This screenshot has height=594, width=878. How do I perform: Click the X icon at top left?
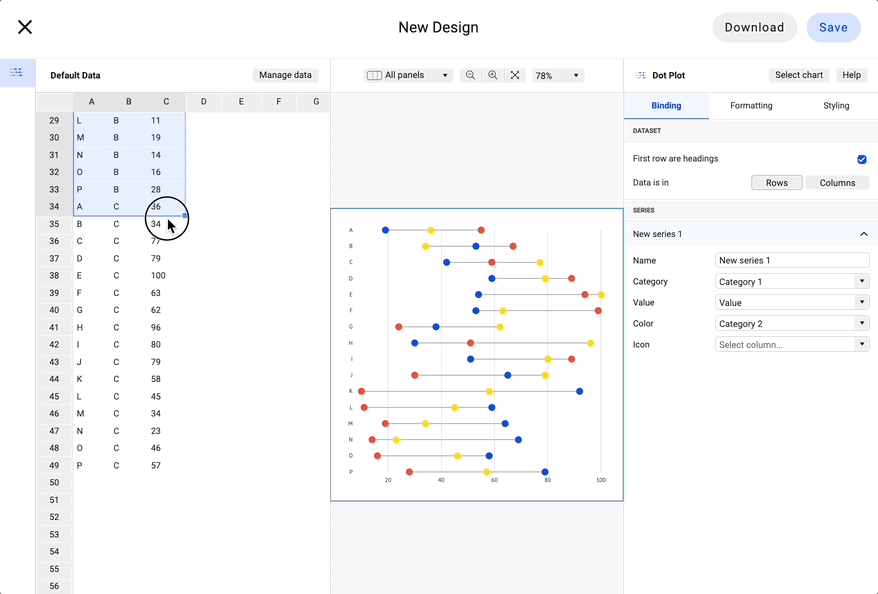[x=25, y=27]
